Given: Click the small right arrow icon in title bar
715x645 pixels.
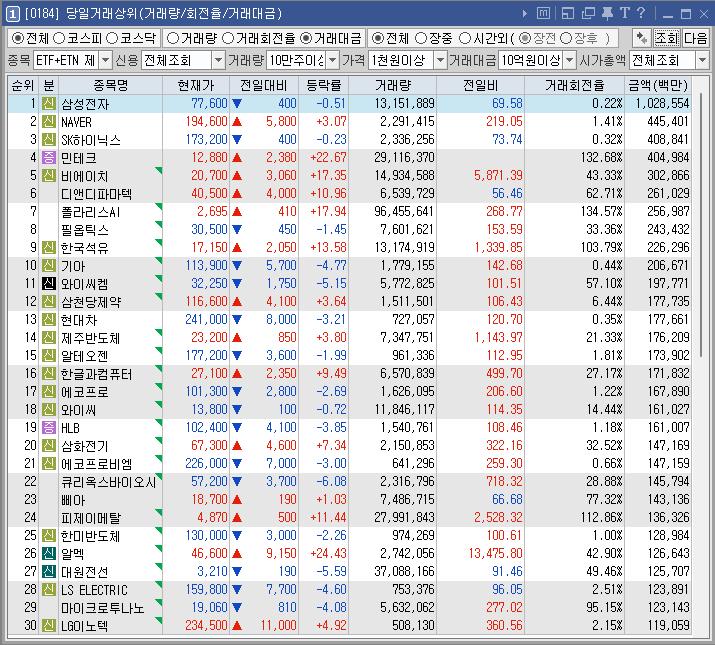Looking at the screenshot, I should point(524,14).
